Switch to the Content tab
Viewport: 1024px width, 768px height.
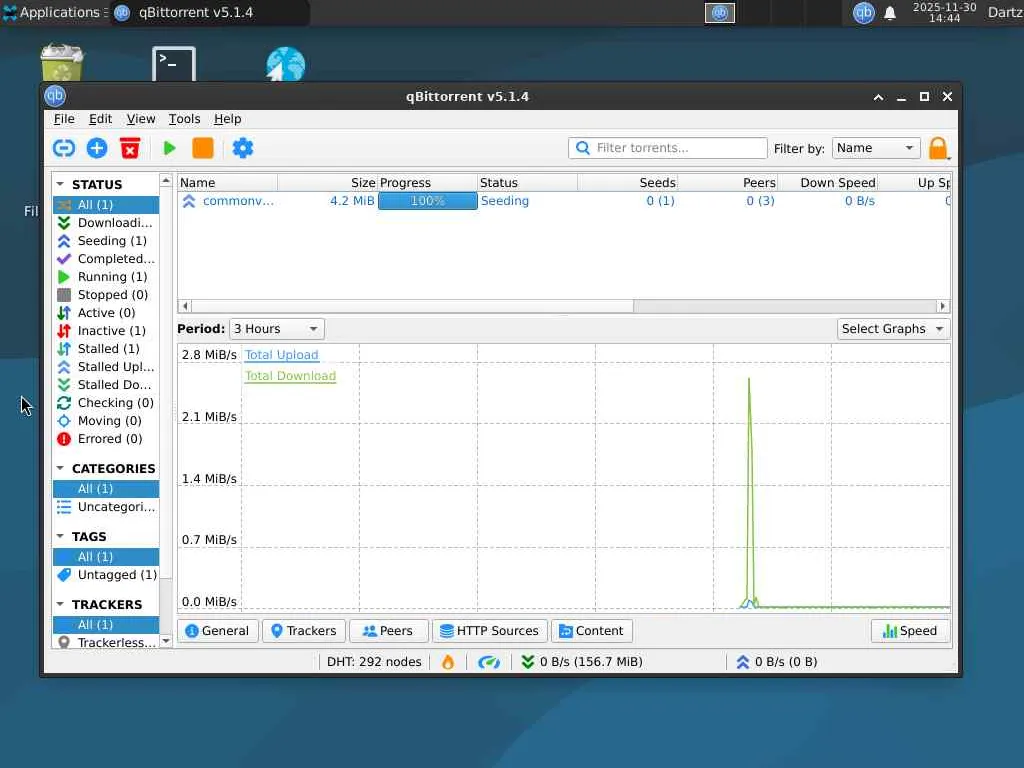pyautogui.click(x=592, y=631)
